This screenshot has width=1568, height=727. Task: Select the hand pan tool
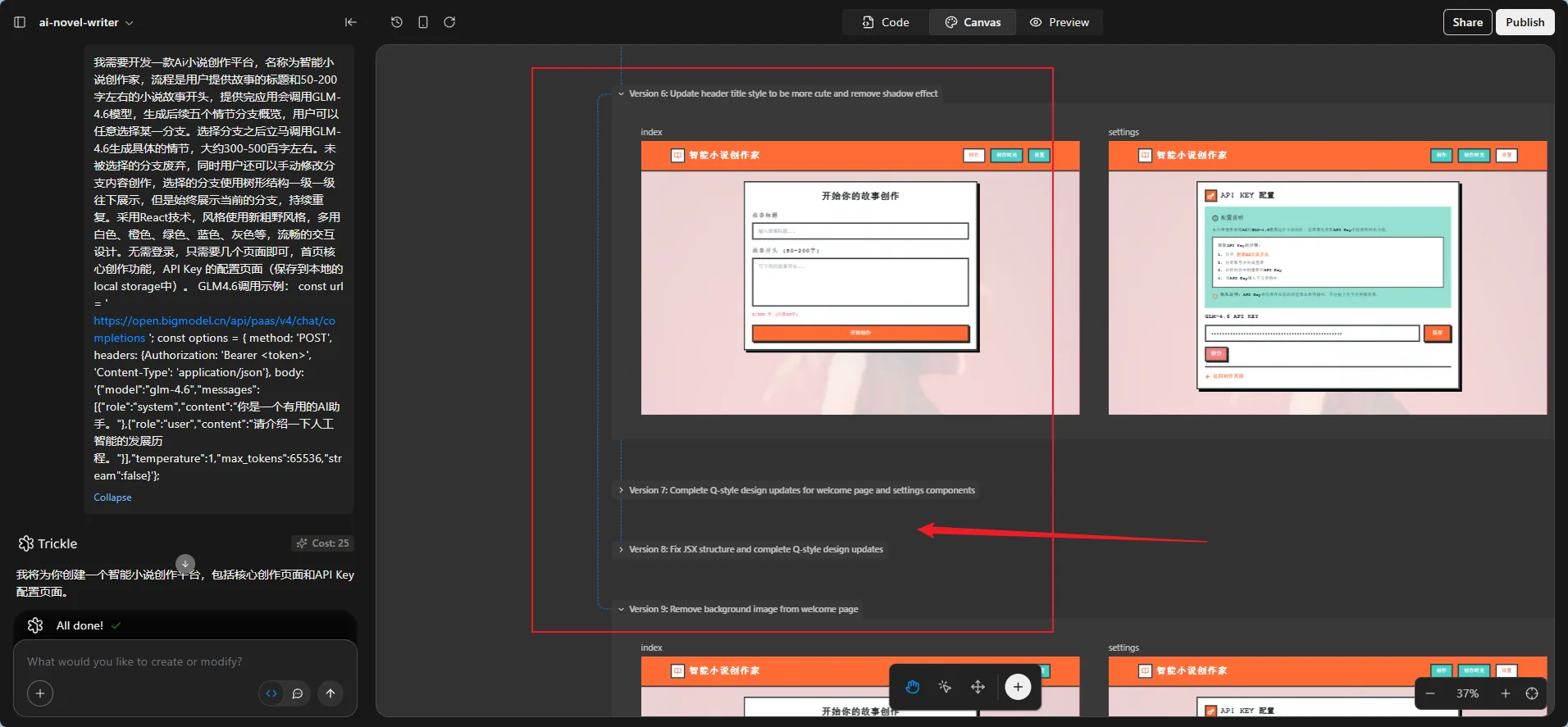pos(913,687)
